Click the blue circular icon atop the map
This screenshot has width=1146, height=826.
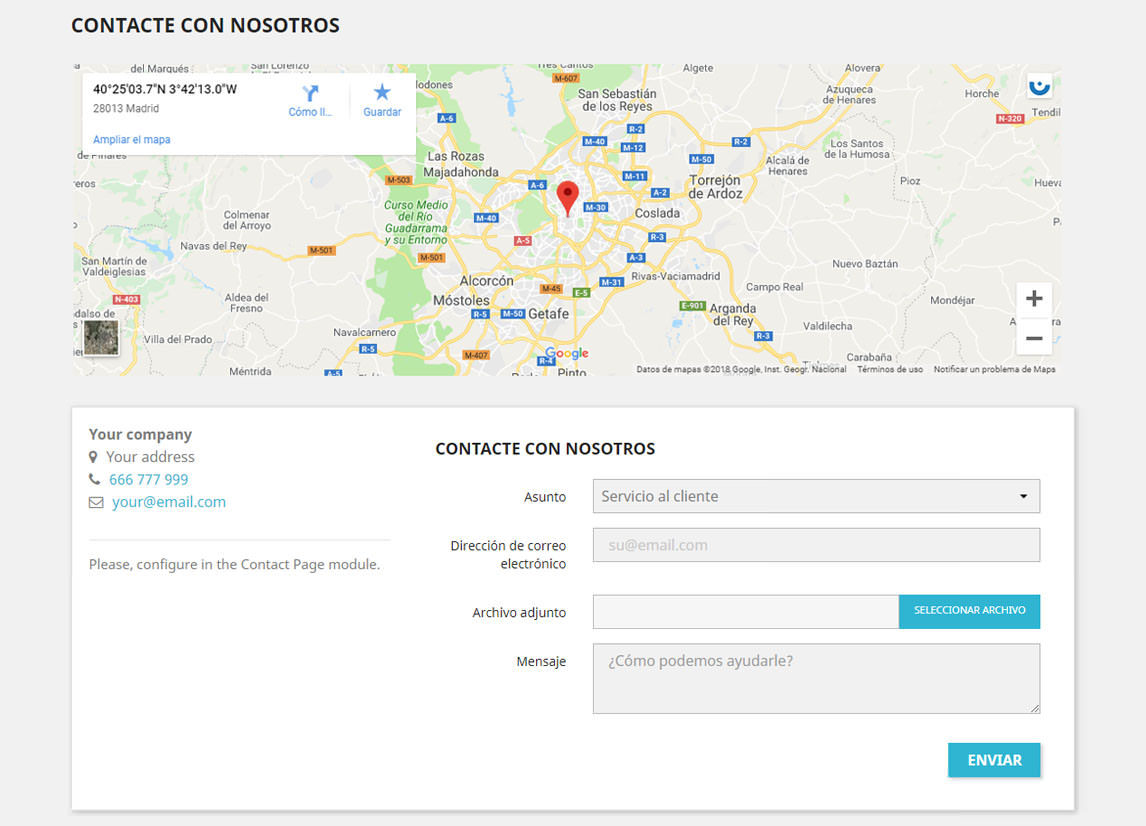click(1039, 86)
